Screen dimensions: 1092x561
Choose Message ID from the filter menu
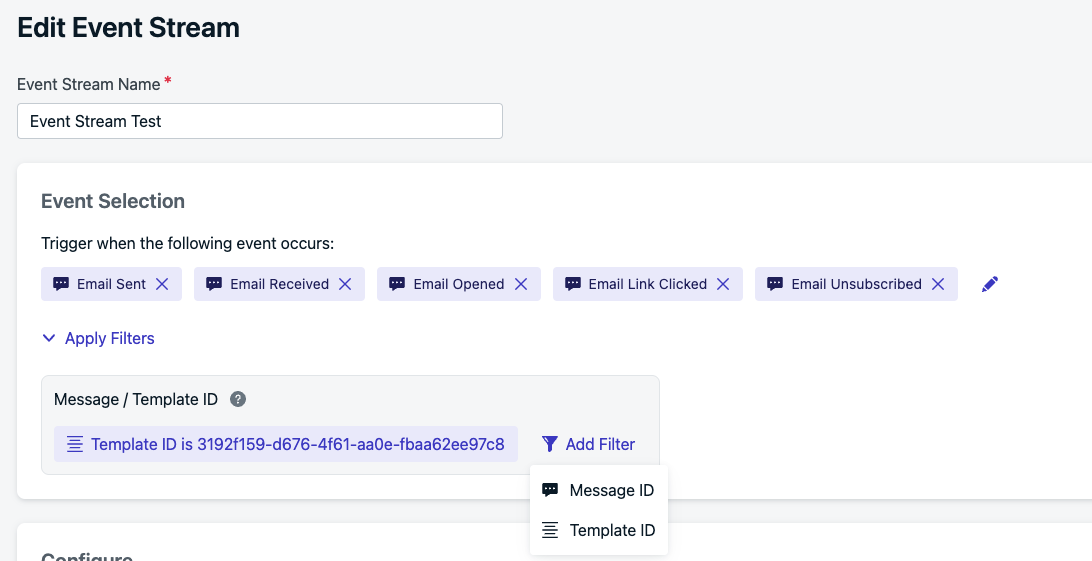click(x=598, y=491)
